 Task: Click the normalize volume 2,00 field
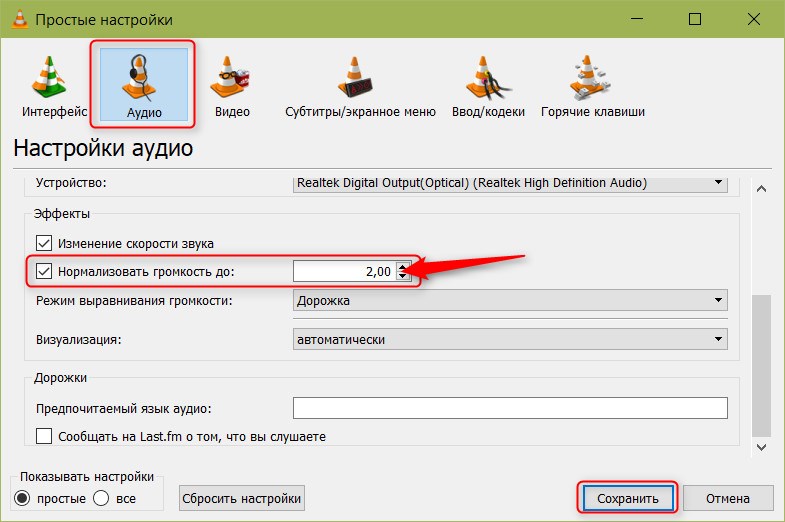coord(345,271)
